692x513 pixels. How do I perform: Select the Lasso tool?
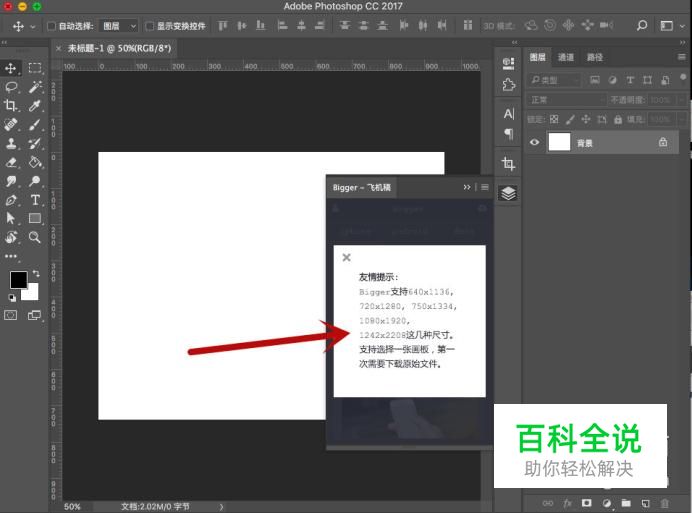[11, 87]
